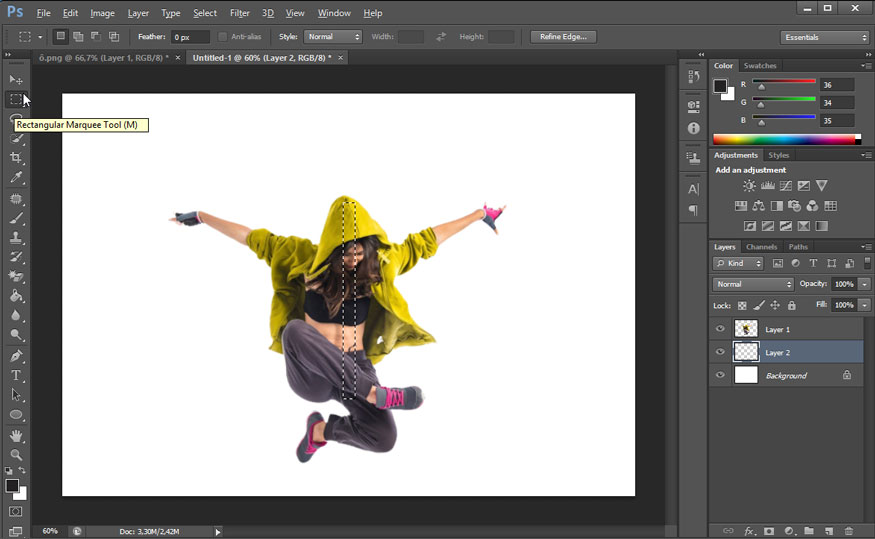Choose the Horizontal Type tool
Image resolution: width=875 pixels, height=539 pixels.
(x=16, y=375)
